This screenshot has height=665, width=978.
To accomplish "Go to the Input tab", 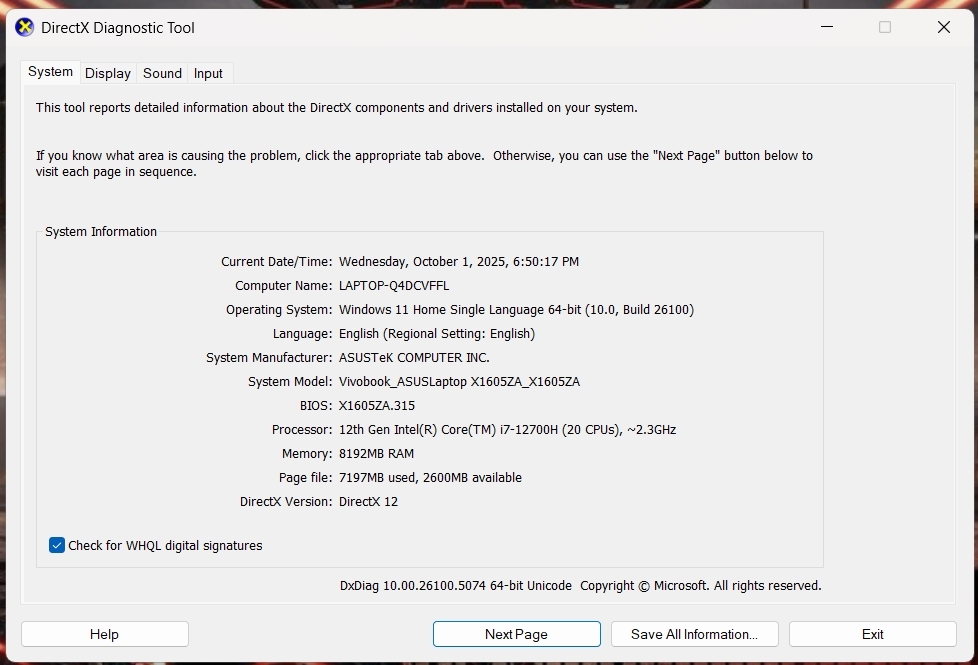I will tap(208, 73).
